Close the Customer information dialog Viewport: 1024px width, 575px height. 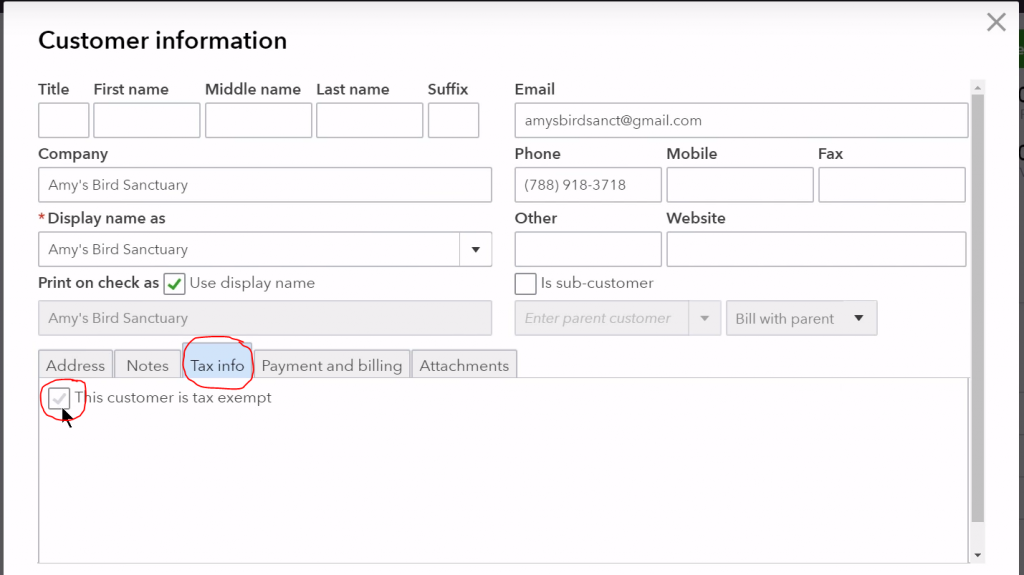[x=996, y=22]
